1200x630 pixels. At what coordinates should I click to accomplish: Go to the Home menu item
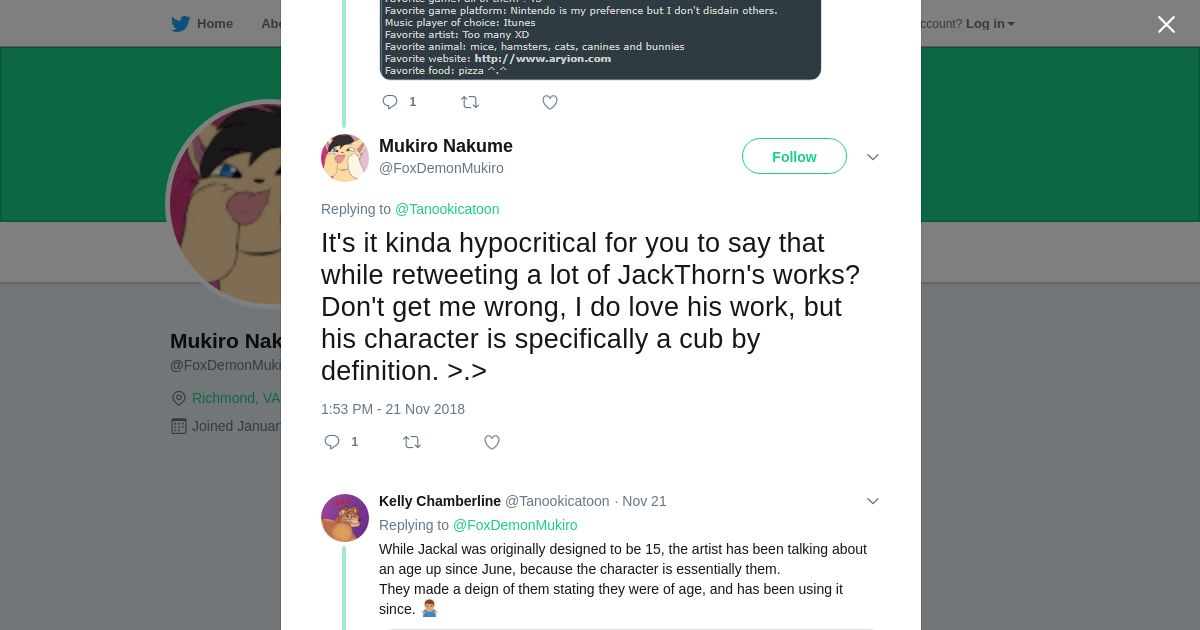point(214,24)
